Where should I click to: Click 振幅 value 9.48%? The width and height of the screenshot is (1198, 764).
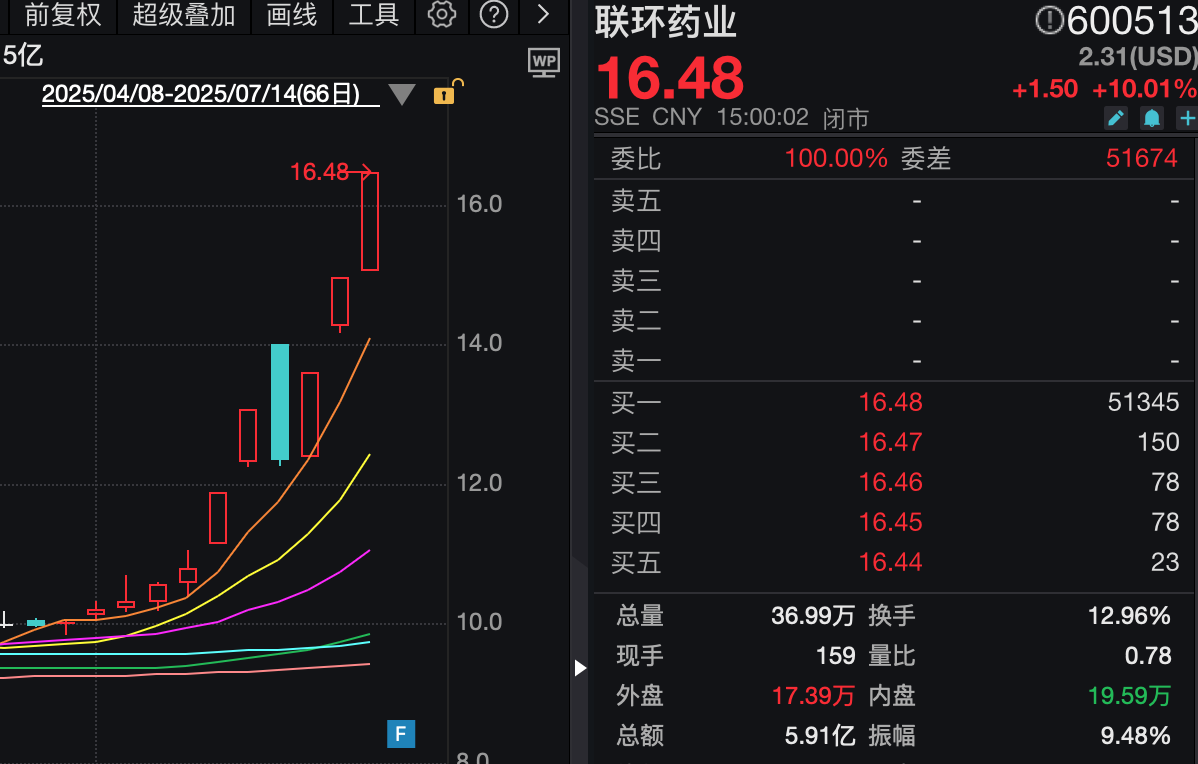coord(1135,736)
